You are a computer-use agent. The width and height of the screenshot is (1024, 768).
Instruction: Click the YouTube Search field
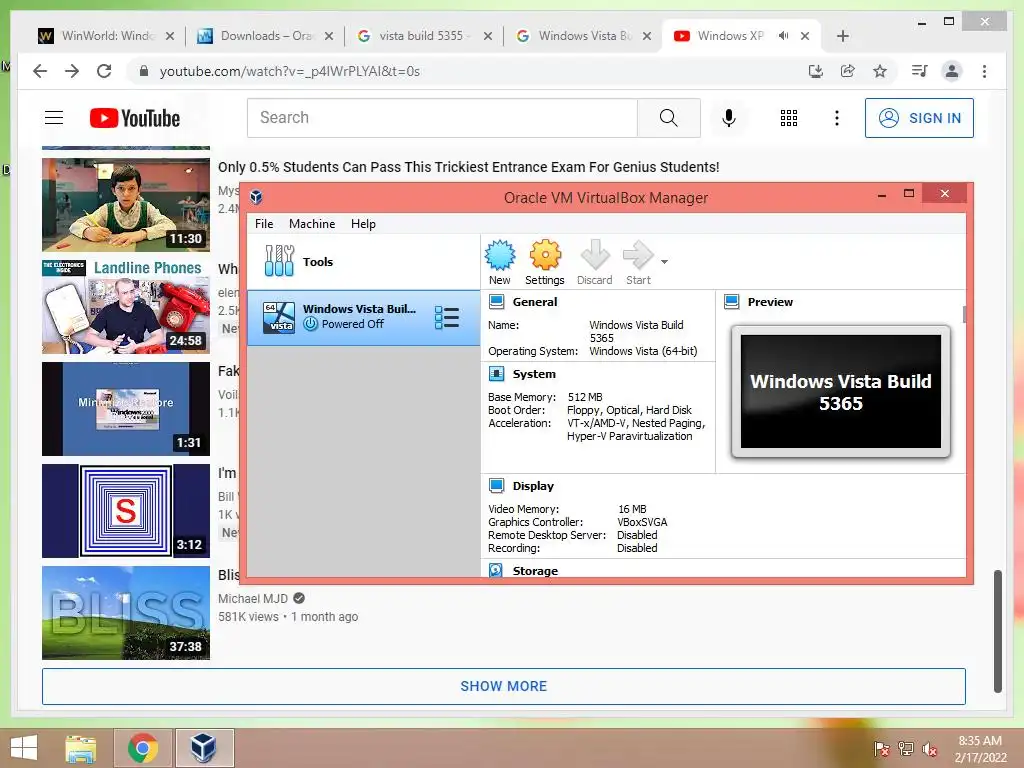442,118
